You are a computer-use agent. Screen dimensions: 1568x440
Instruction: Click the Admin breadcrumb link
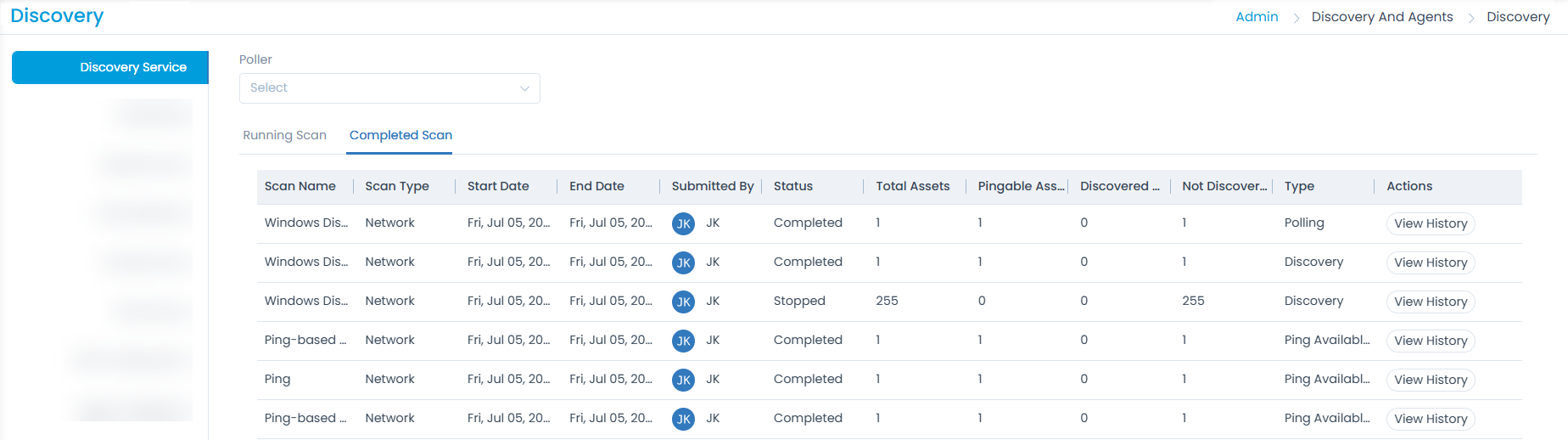coord(1257,17)
